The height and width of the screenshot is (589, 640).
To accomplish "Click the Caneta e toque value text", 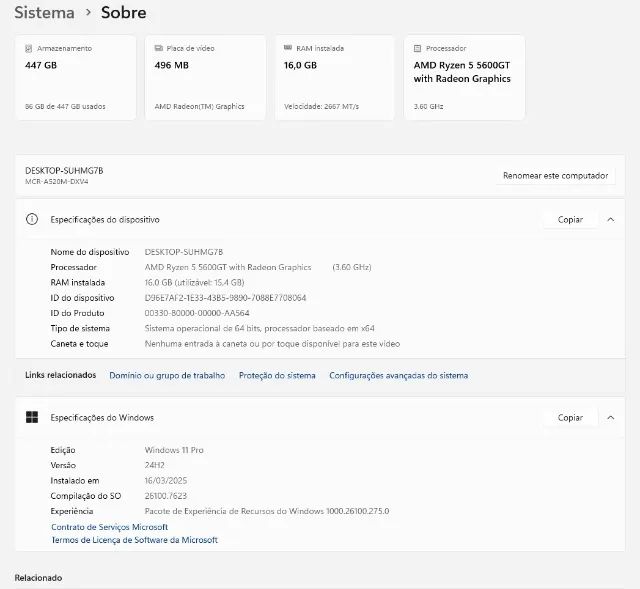I will pos(272,344).
